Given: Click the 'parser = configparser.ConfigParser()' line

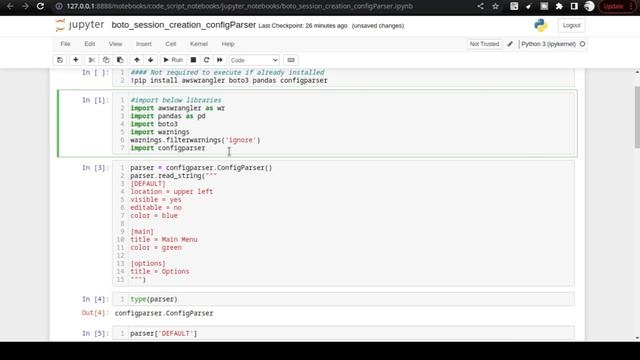Looking at the screenshot, I should point(201,168).
